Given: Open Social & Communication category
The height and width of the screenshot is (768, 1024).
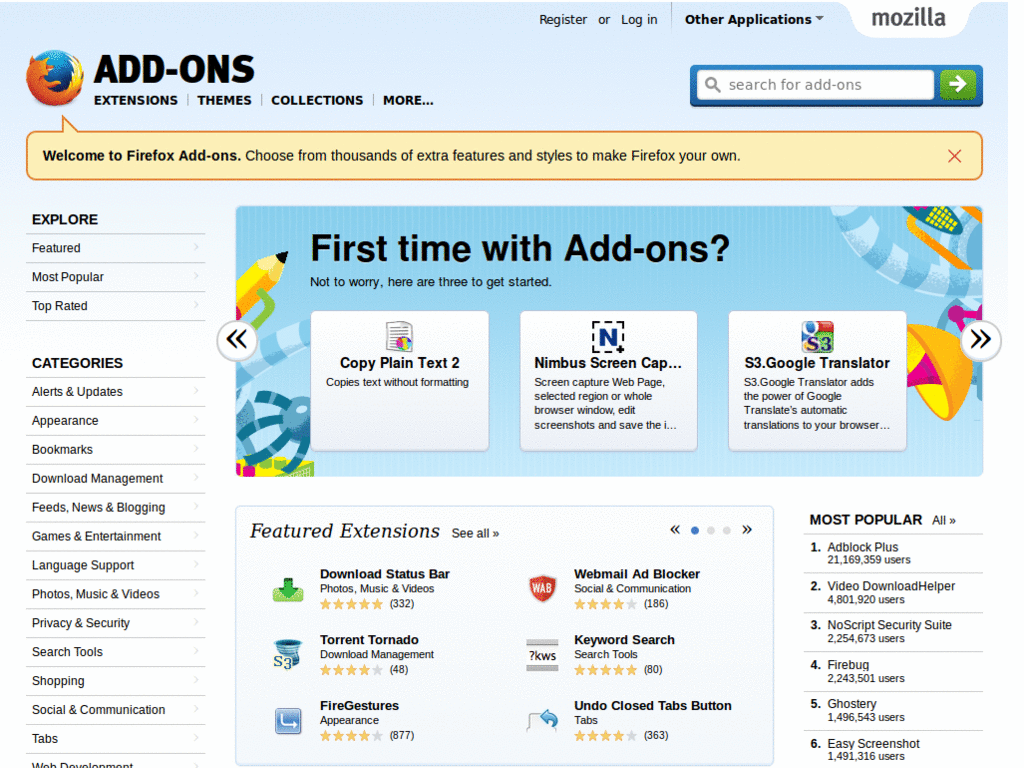Looking at the screenshot, I should 116,710.
